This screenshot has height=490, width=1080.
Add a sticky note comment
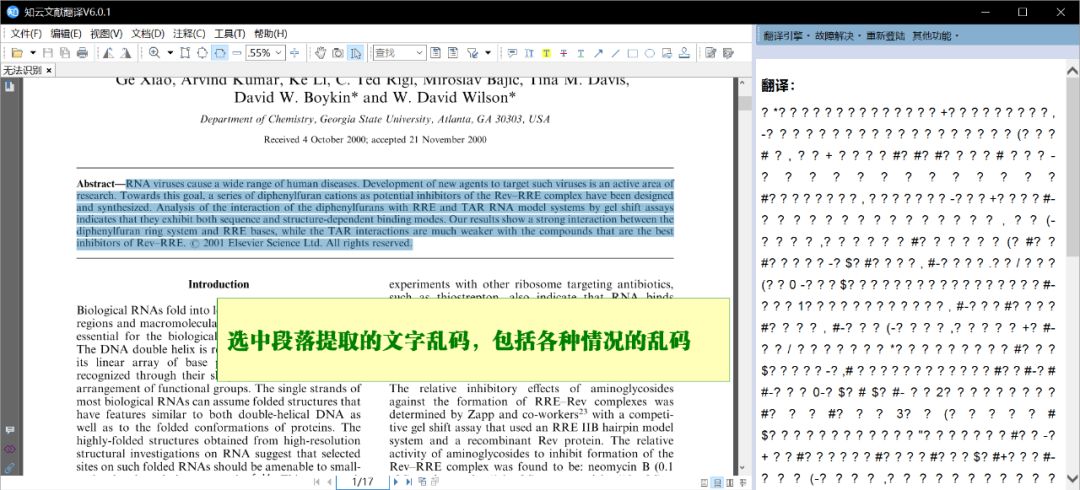tap(512, 52)
